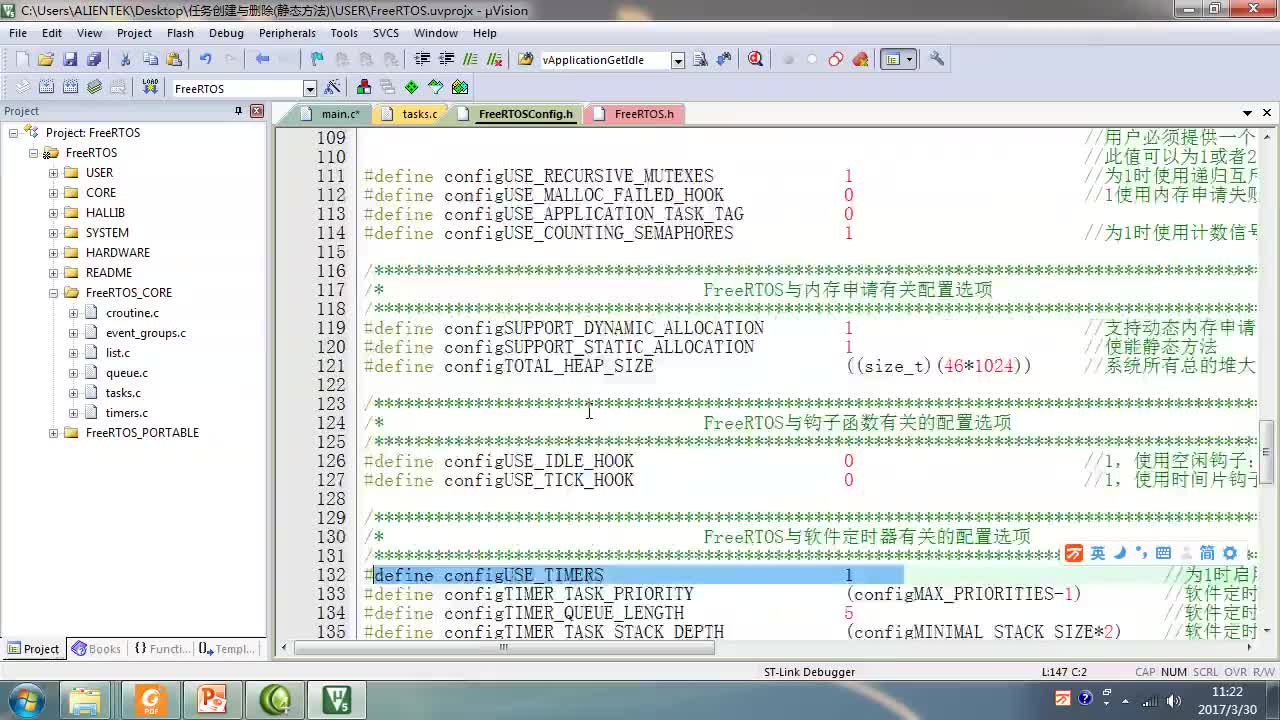
Task: Click the find text input field
Action: click(x=604, y=60)
